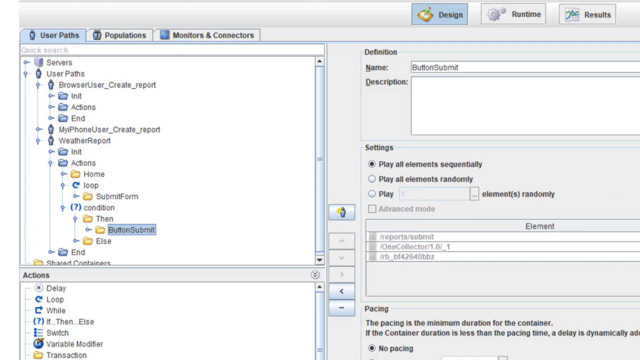
Task: Expand the MyiPhoneUser_Create_report node
Action: [x=39, y=129]
